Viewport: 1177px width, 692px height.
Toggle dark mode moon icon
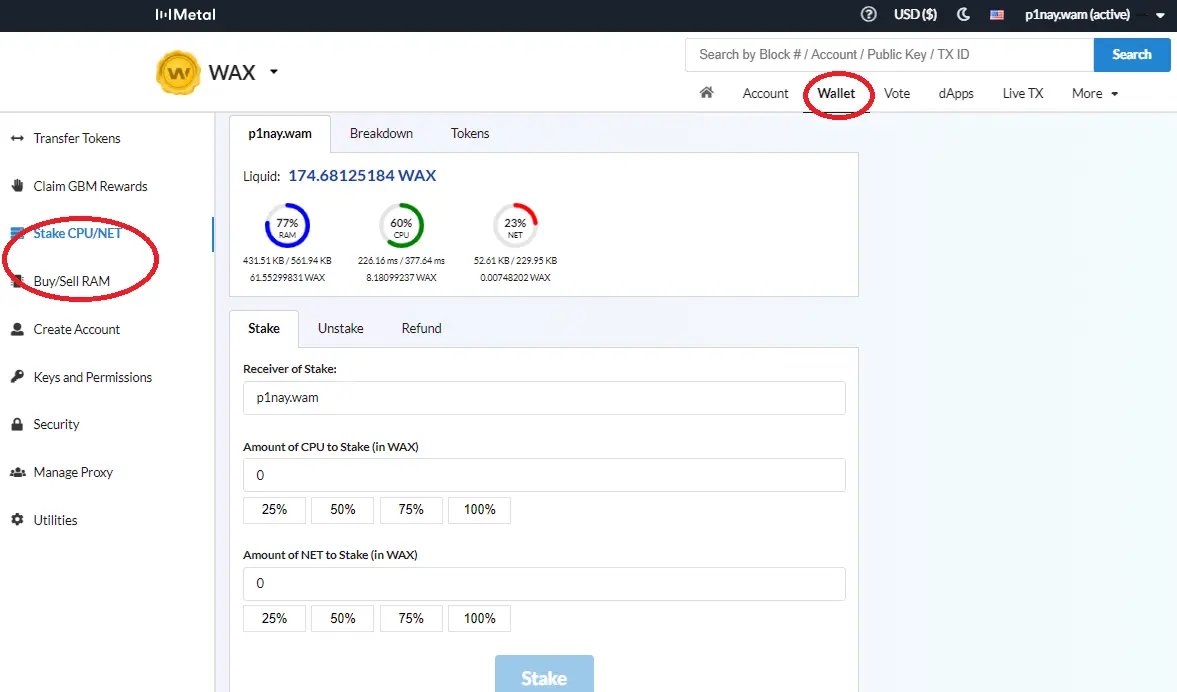(963, 14)
